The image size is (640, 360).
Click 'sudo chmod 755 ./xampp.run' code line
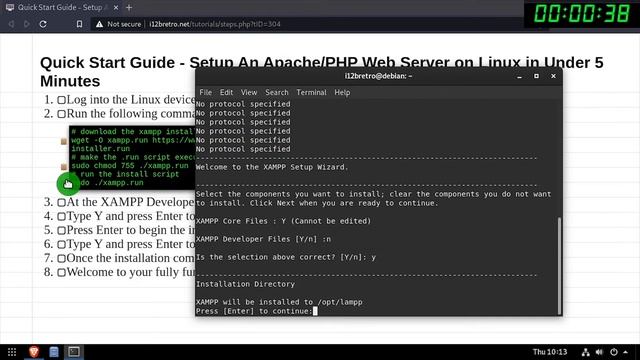click(x=130, y=166)
